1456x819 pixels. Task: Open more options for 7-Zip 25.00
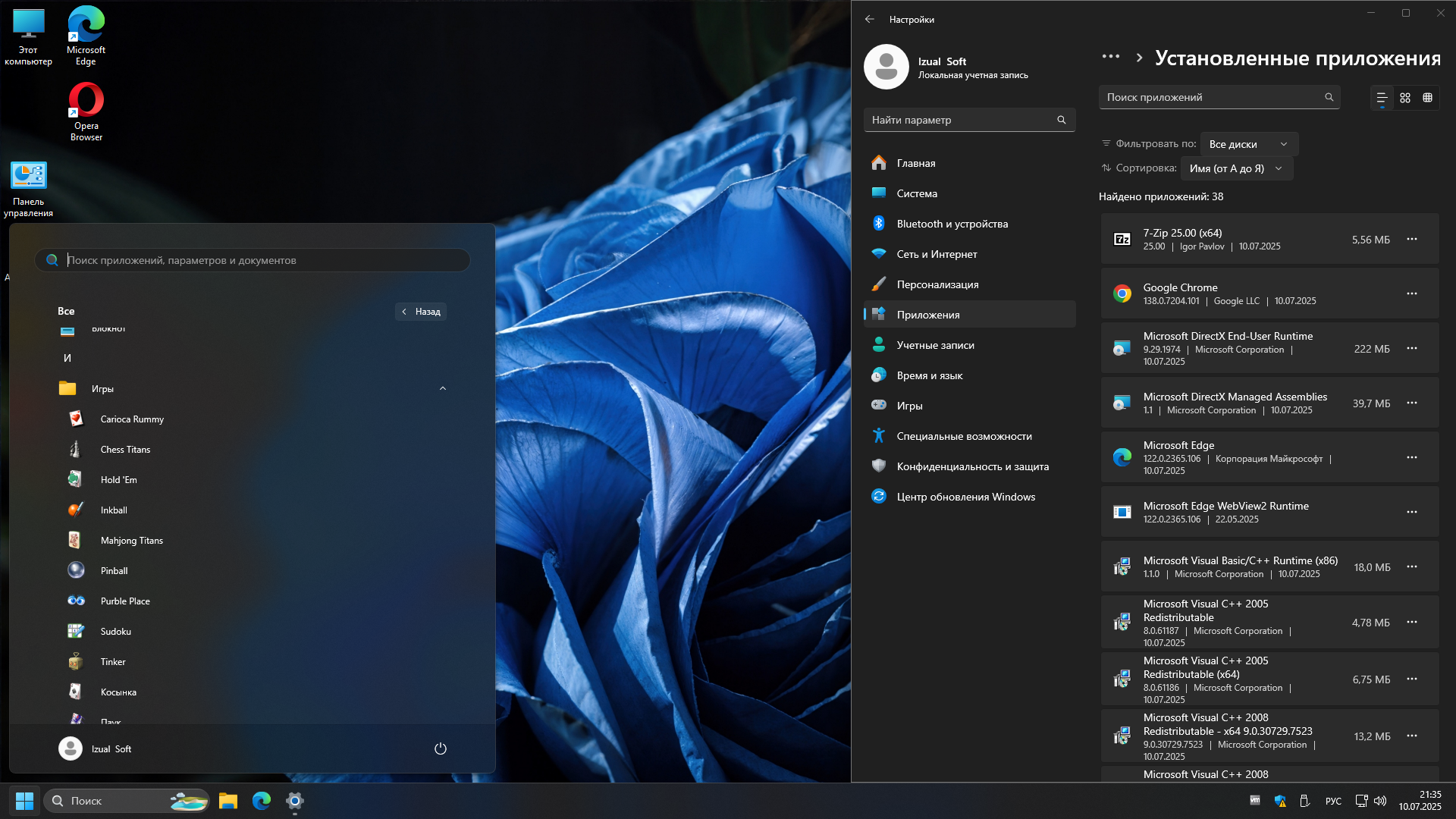point(1412,240)
